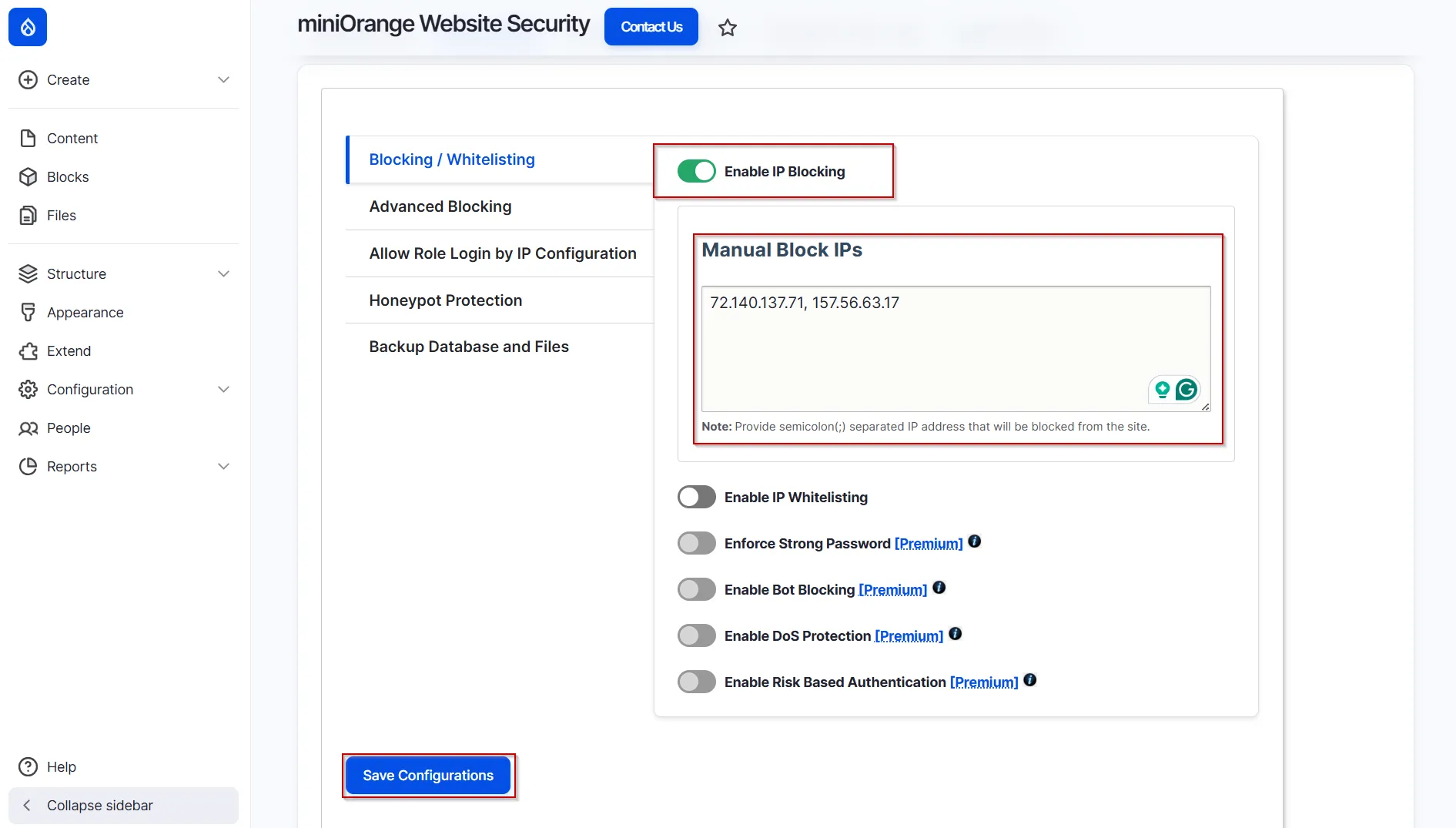Click the green lightbulb suggestion icon

[1163, 390]
